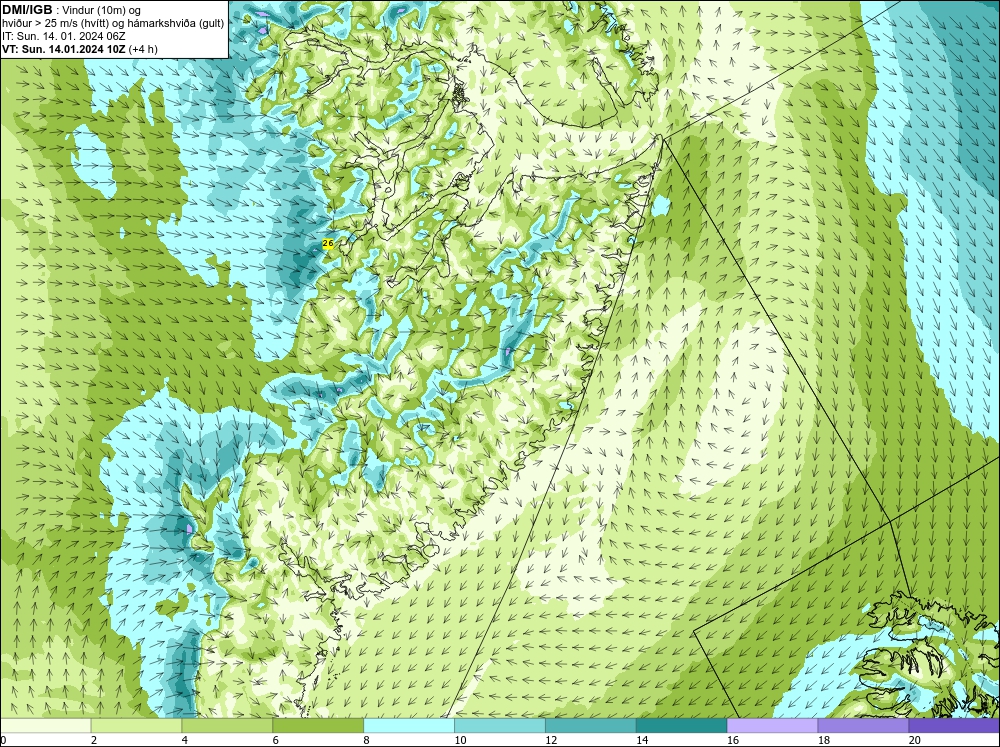The image size is (1000, 747).
Task: Select the 12–14 m/s teal legend swatch
Action: tap(591, 725)
